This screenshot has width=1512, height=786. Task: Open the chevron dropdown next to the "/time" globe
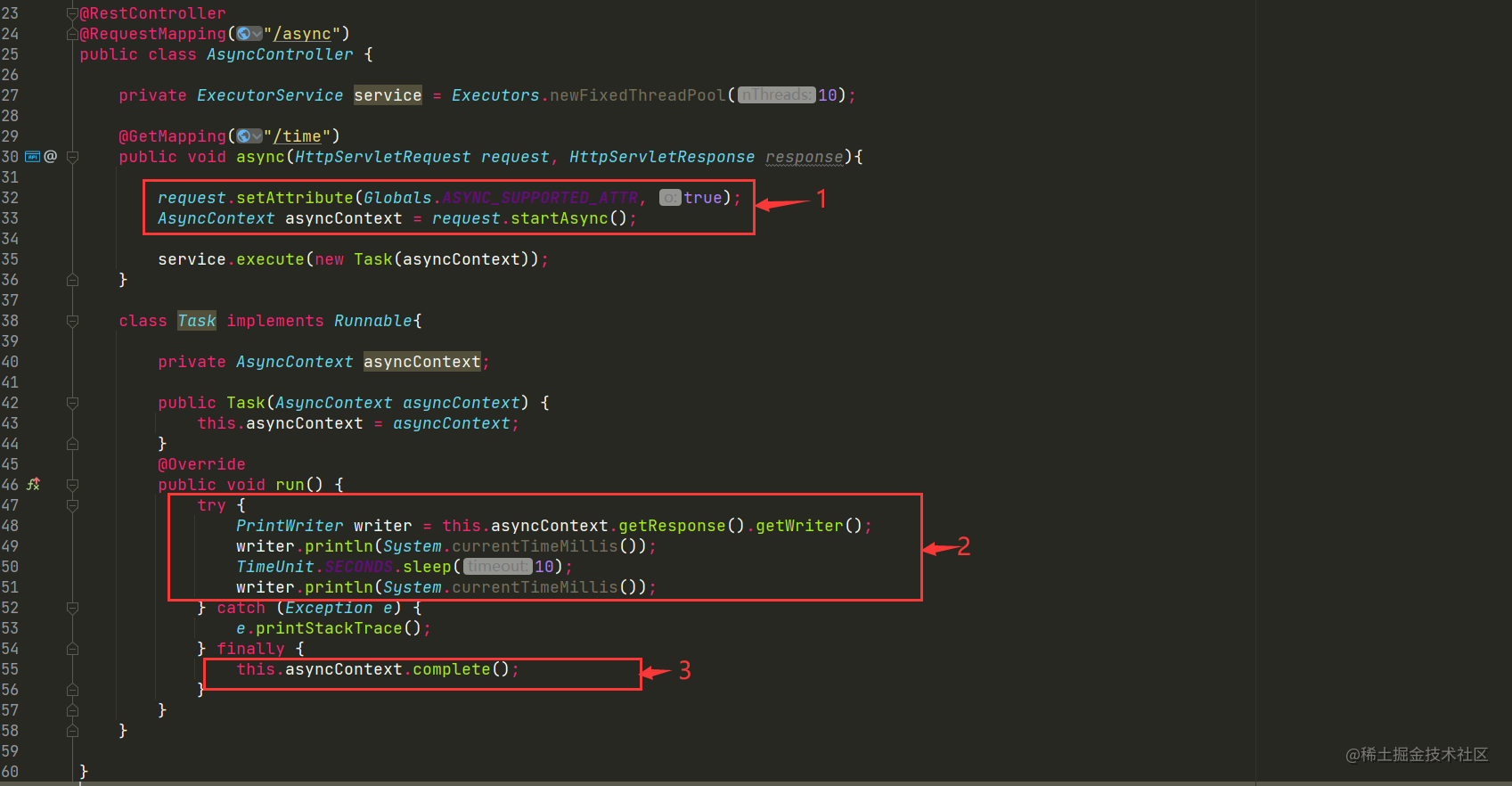(257, 136)
